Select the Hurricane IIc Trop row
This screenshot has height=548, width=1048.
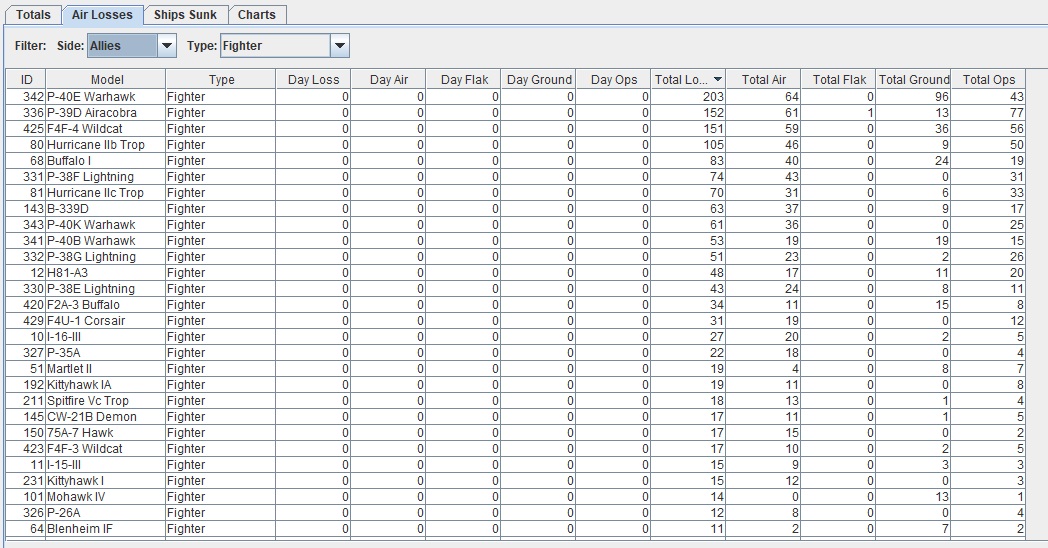[515, 193]
